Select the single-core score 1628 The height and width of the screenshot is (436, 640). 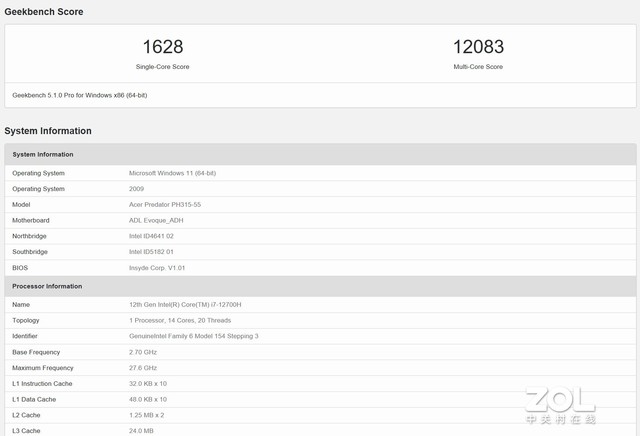[x=163, y=47]
